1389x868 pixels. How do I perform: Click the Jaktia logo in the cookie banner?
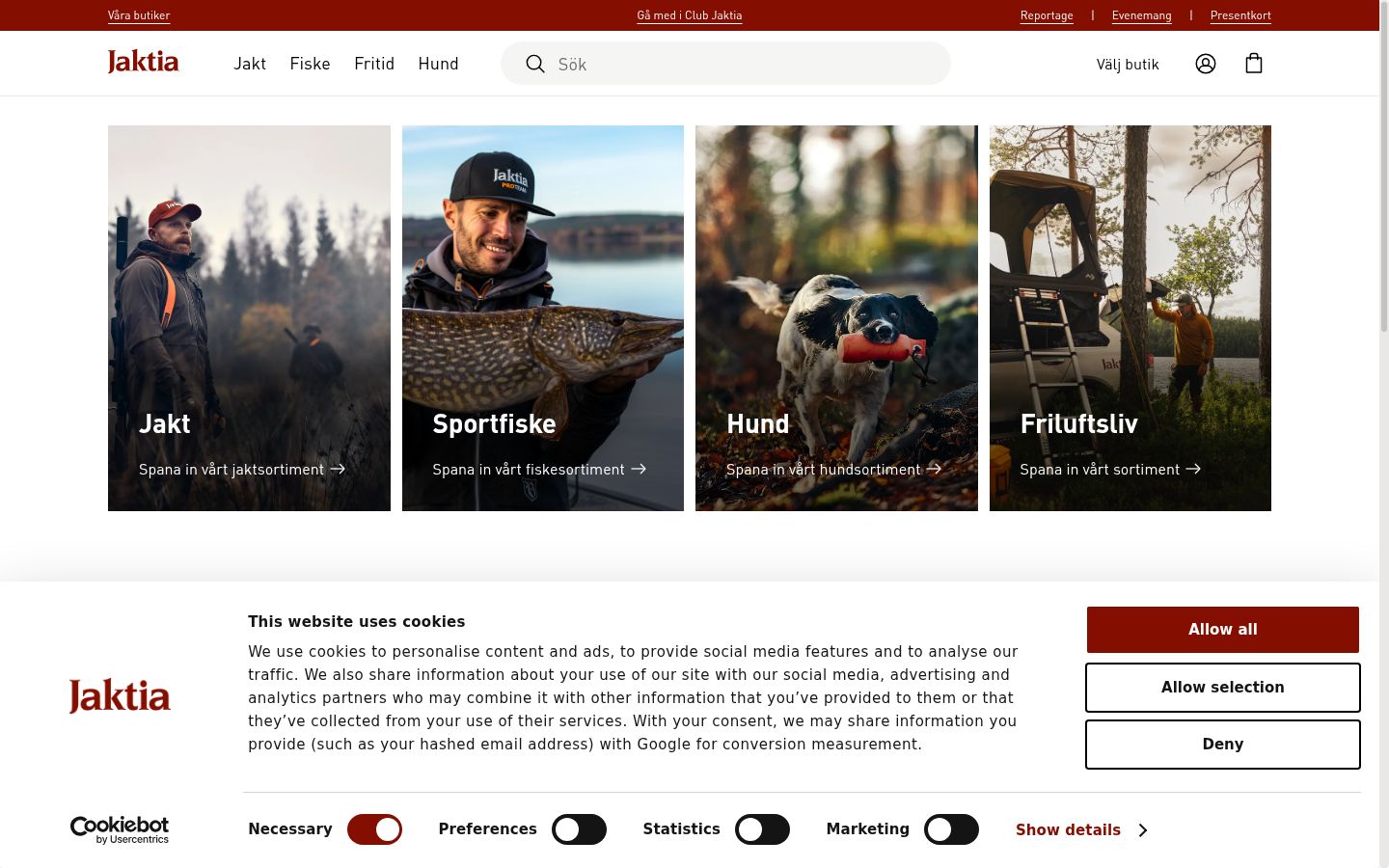[x=120, y=696]
